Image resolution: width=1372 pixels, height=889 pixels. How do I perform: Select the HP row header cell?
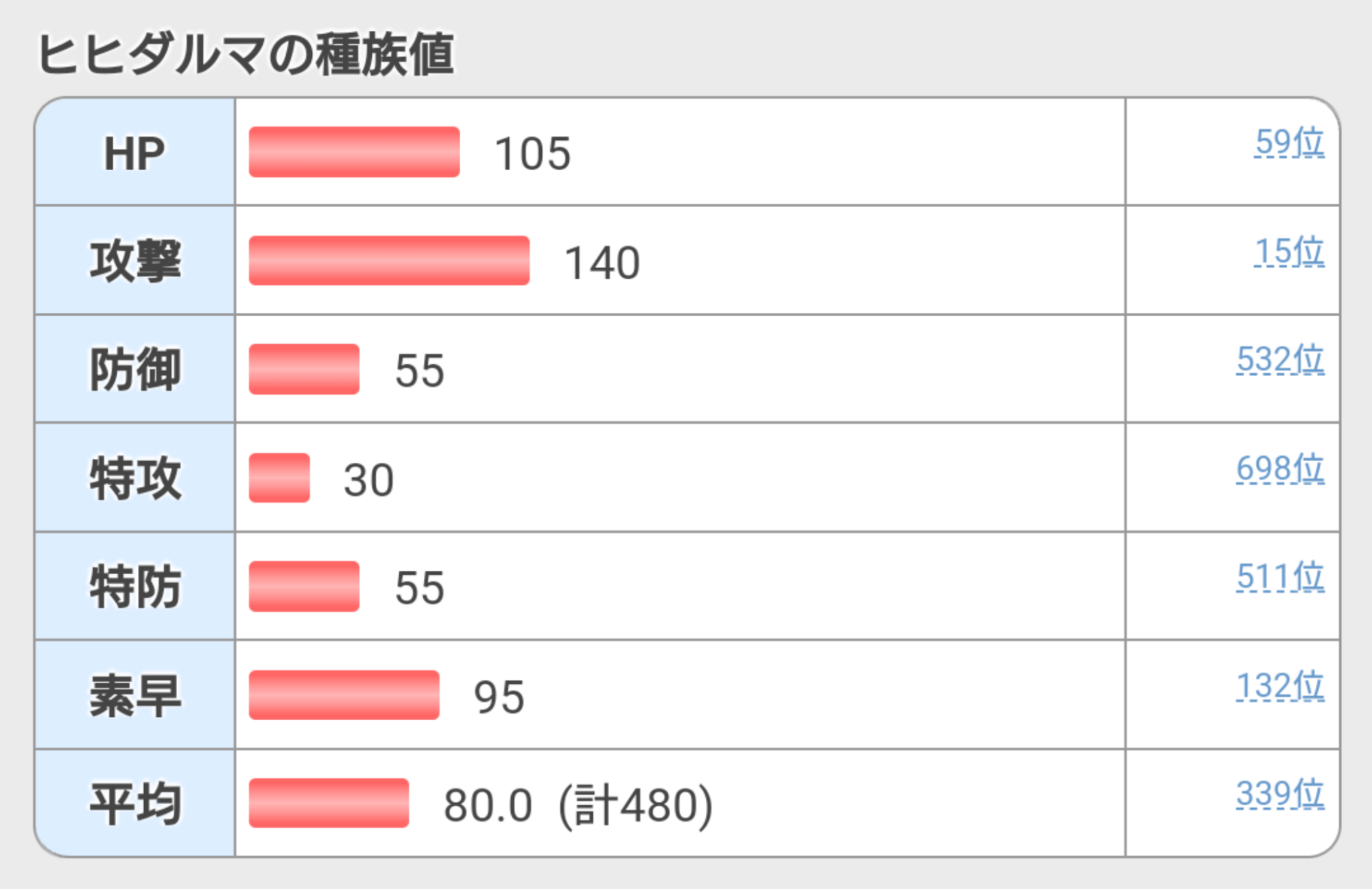coord(134,152)
